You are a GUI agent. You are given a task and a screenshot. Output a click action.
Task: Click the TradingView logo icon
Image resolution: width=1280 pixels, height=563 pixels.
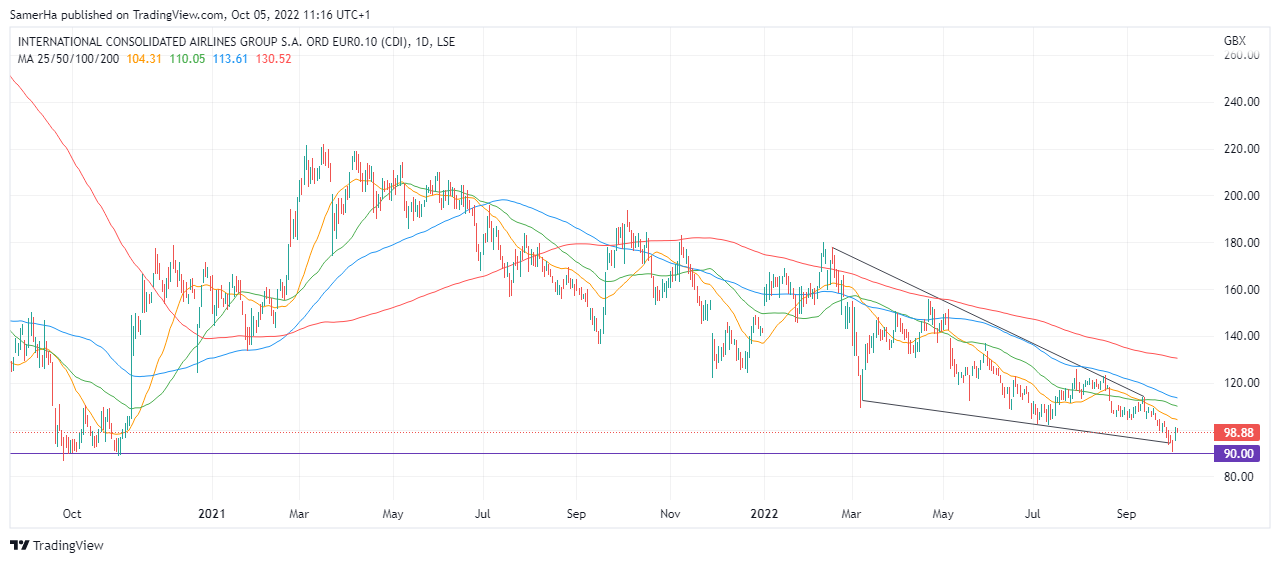19,545
